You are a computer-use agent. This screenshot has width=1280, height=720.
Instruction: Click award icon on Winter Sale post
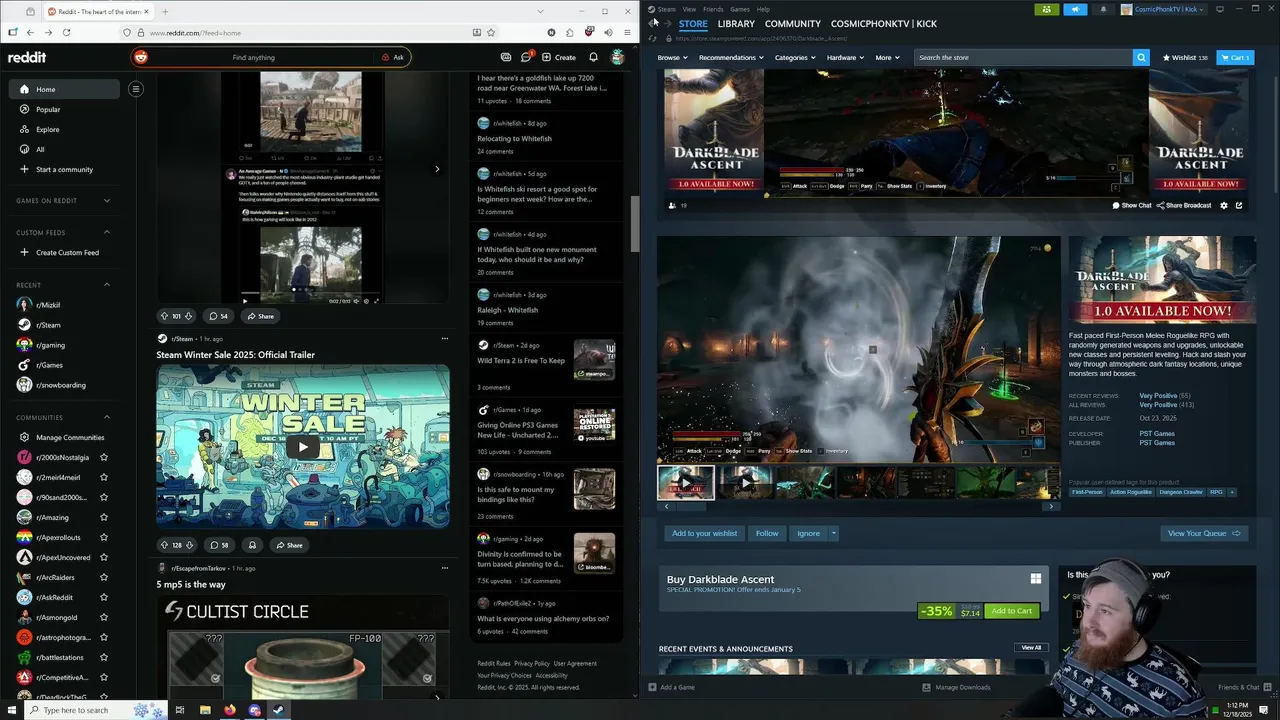pyautogui.click(x=252, y=545)
